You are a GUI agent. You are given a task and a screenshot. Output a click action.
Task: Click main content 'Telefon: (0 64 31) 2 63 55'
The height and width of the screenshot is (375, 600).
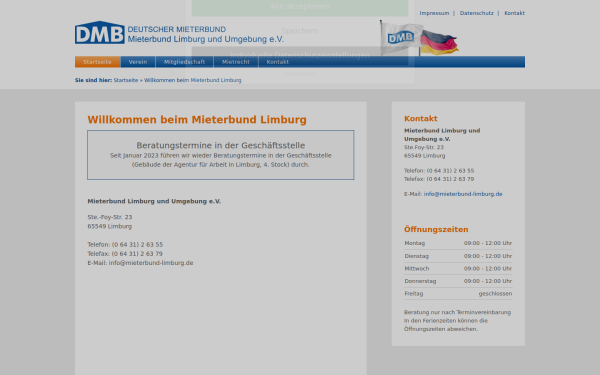125,245
